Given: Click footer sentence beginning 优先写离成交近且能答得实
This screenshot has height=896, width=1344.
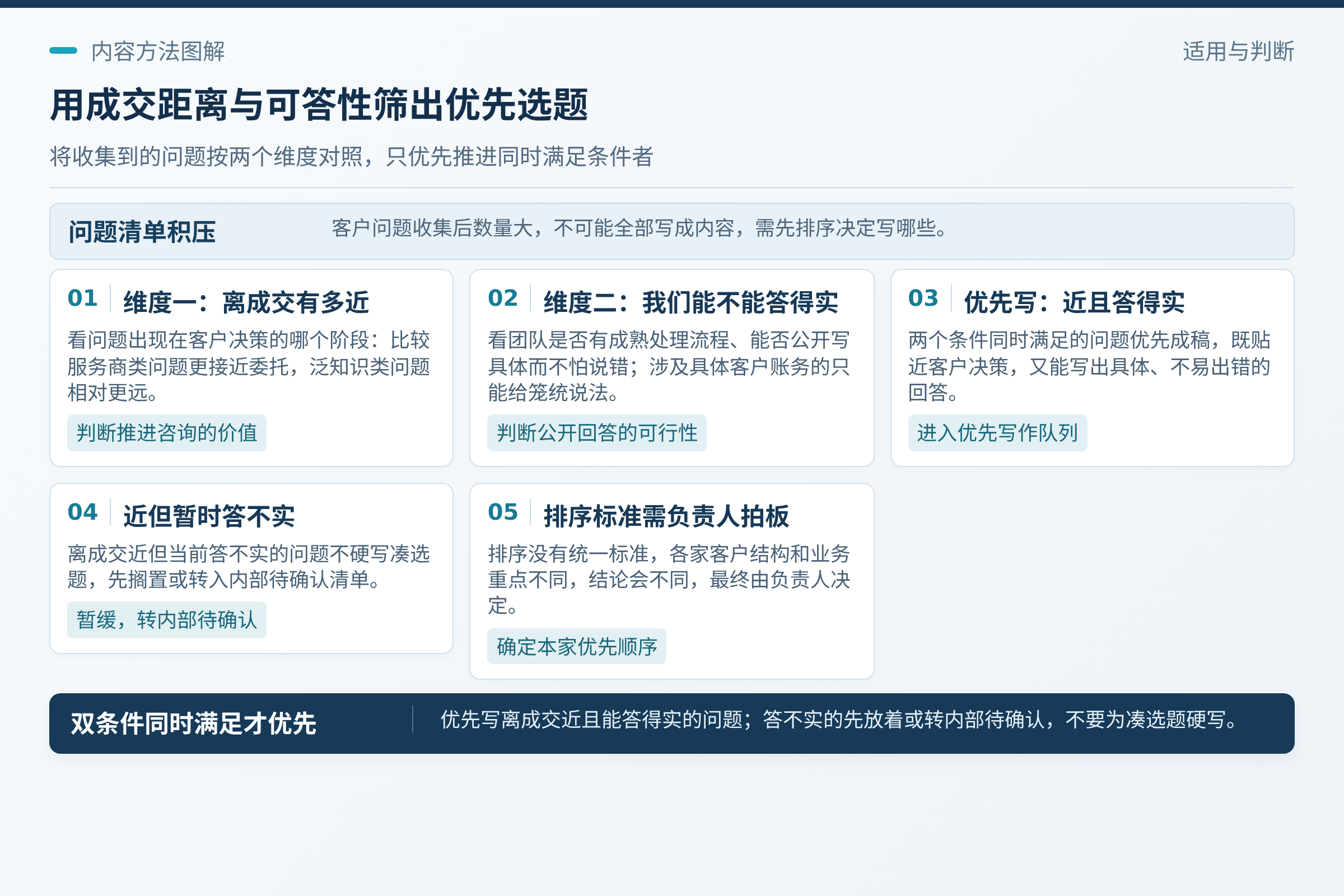Looking at the screenshot, I should coord(839,720).
